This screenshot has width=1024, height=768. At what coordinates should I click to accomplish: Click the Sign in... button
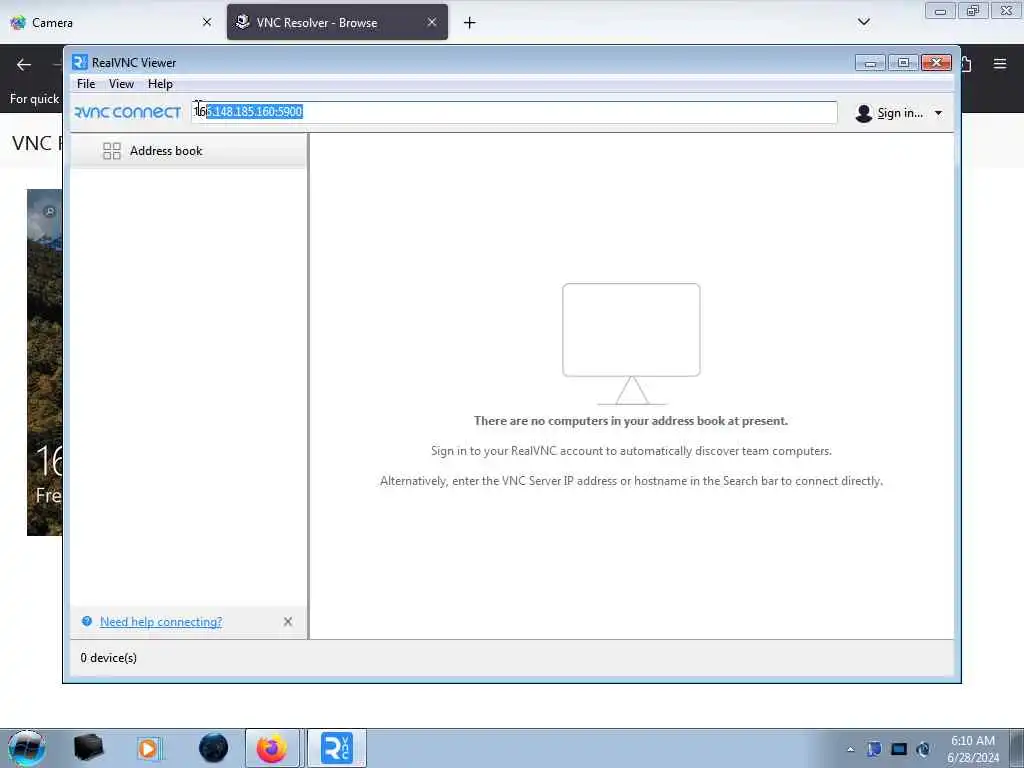pos(899,113)
